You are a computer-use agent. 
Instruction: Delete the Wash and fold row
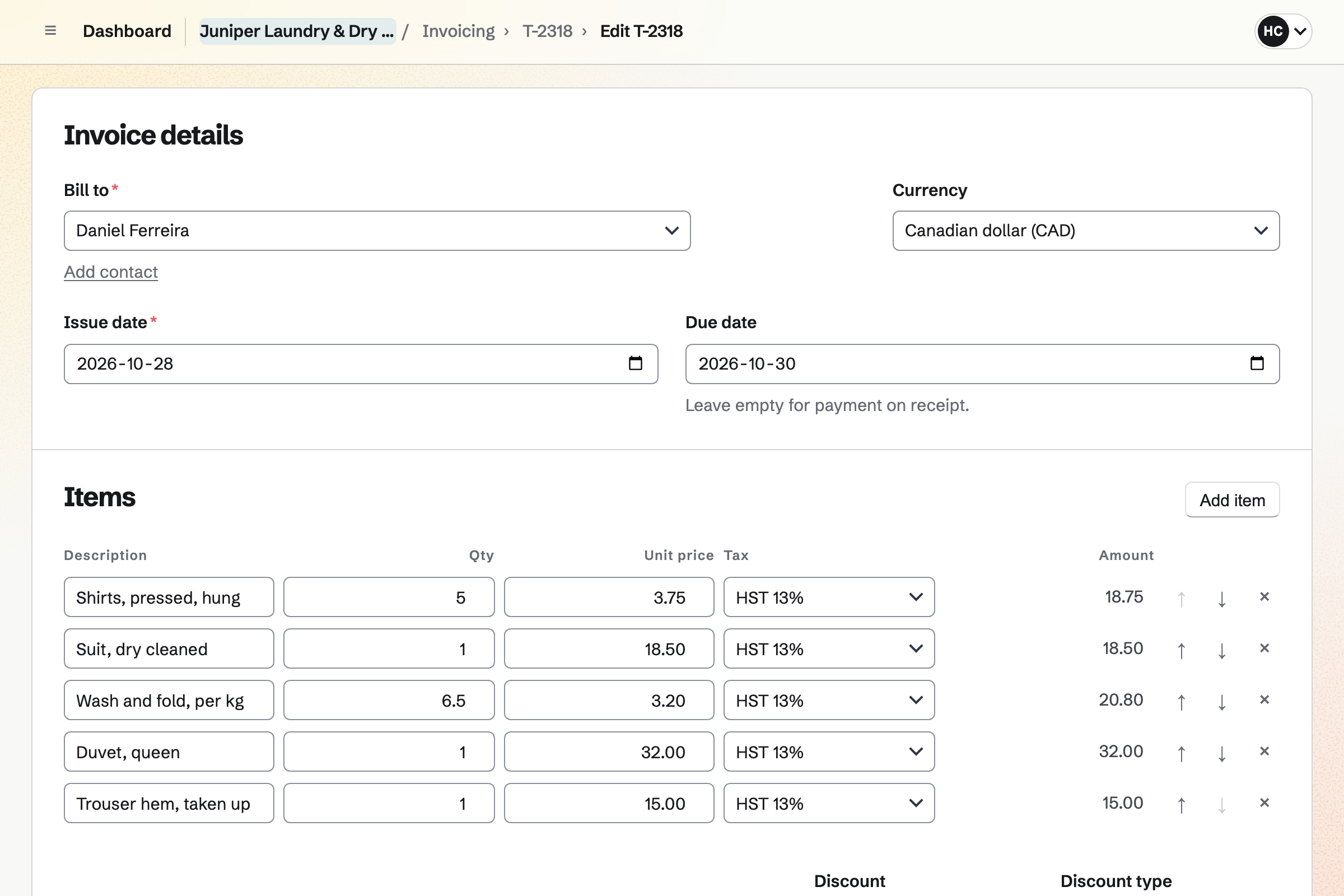1264,700
